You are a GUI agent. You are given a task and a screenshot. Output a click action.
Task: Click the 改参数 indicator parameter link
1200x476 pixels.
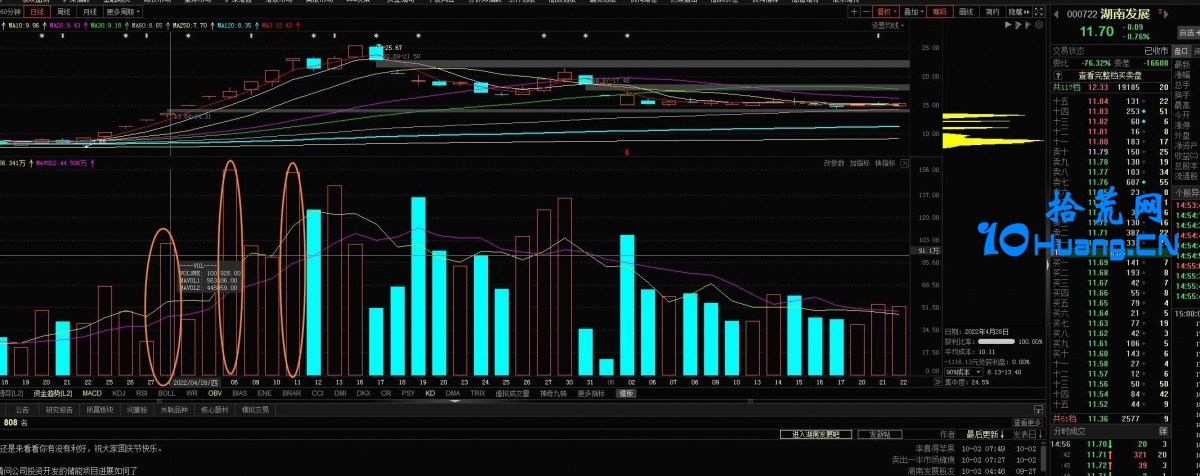pos(834,163)
